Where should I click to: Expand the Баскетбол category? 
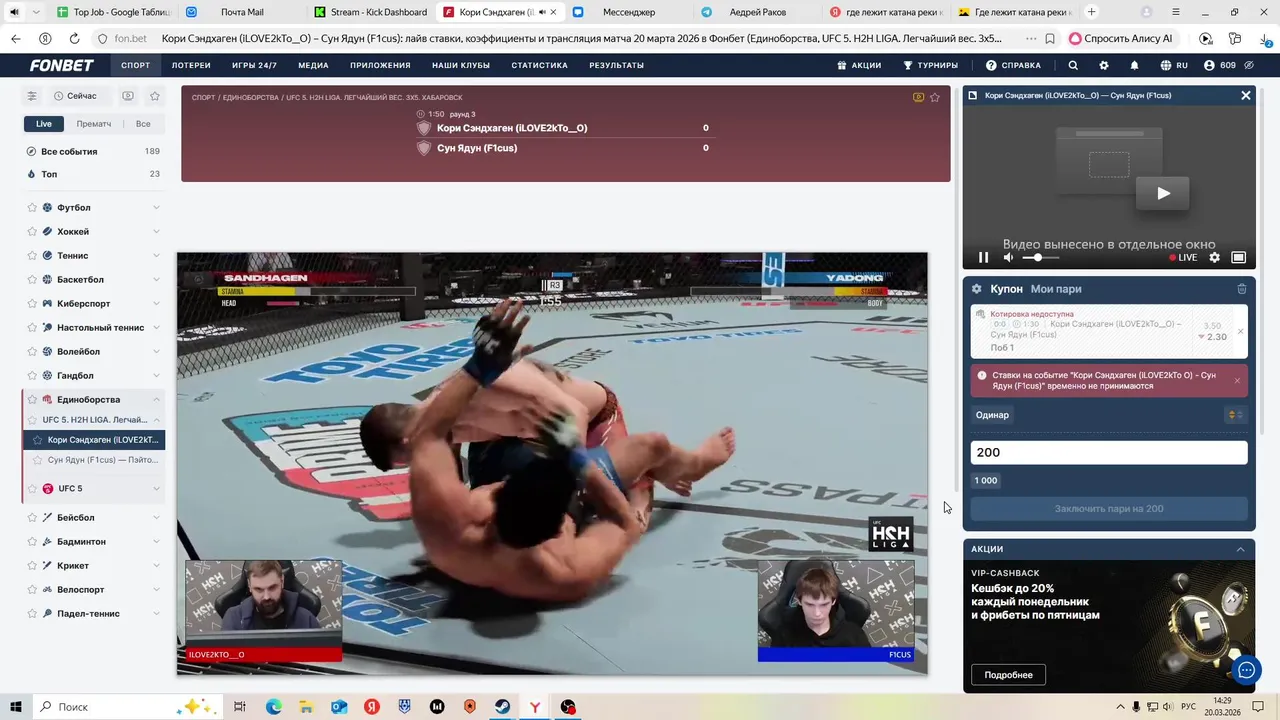[x=156, y=280]
